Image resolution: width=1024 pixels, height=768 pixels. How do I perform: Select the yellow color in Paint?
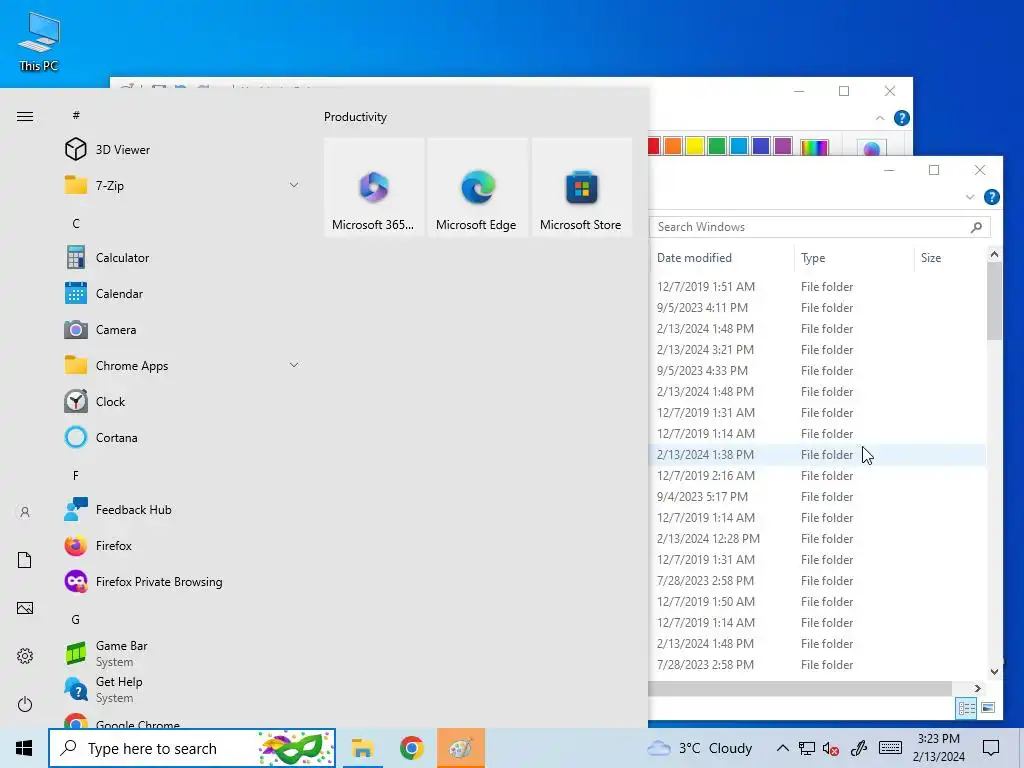pos(695,146)
